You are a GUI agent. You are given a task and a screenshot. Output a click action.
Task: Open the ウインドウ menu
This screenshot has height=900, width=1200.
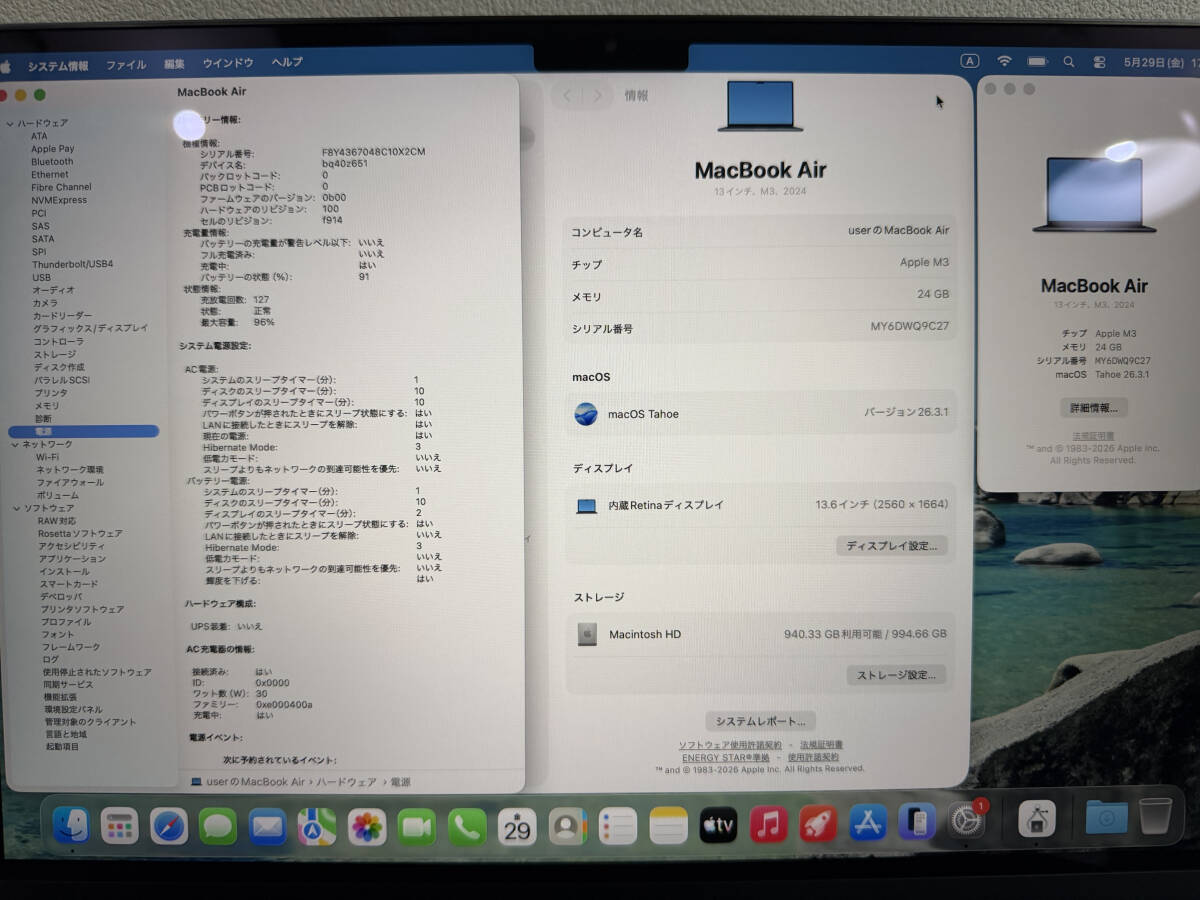tap(228, 63)
